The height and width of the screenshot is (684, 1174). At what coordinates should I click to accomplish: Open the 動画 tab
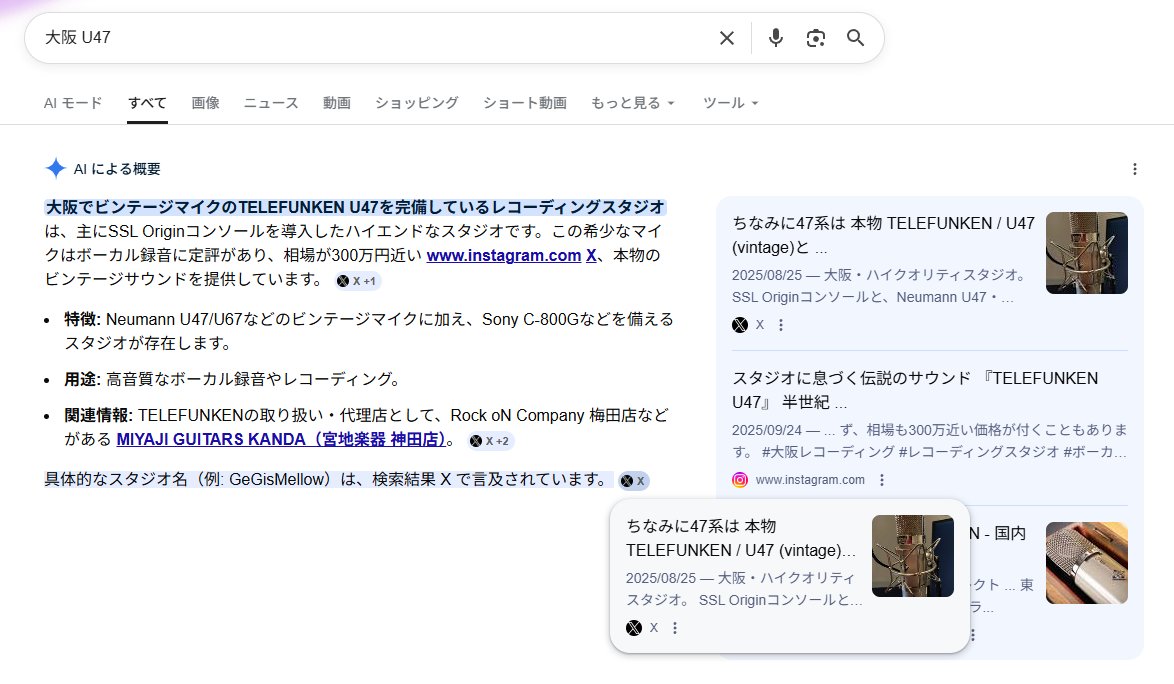pyautogui.click(x=337, y=103)
